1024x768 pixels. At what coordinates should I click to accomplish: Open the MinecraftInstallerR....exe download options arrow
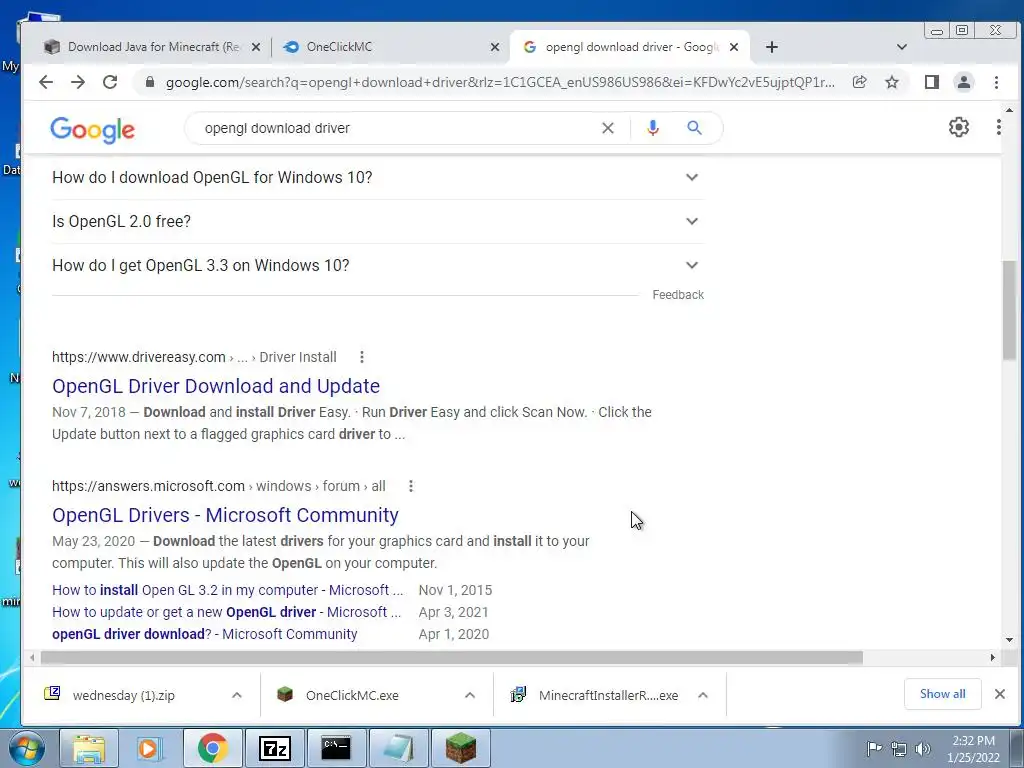pyautogui.click(x=703, y=696)
